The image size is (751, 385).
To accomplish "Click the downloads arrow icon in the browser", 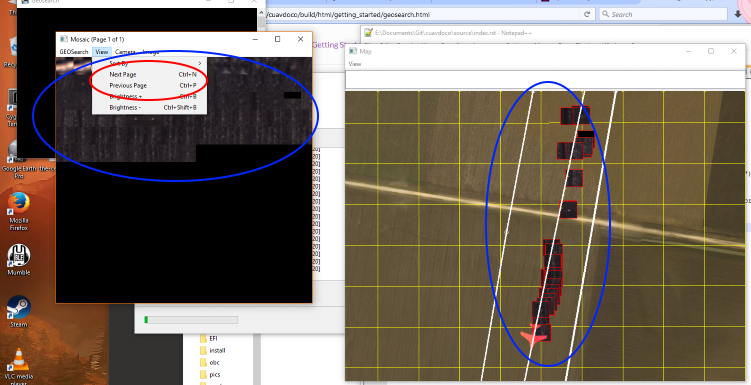I will (738, 14).
